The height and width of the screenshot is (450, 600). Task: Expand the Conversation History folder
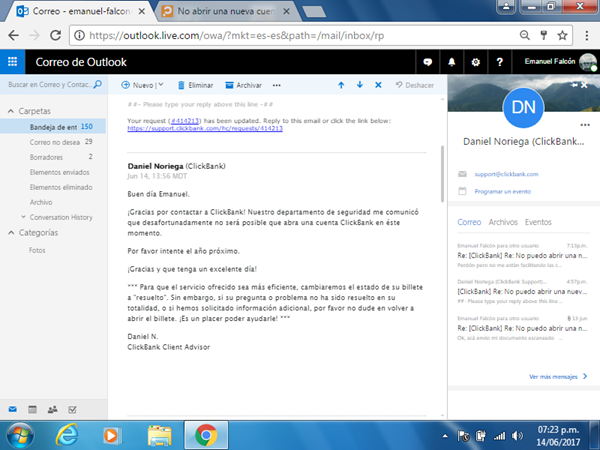pyautogui.click(x=23, y=217)
